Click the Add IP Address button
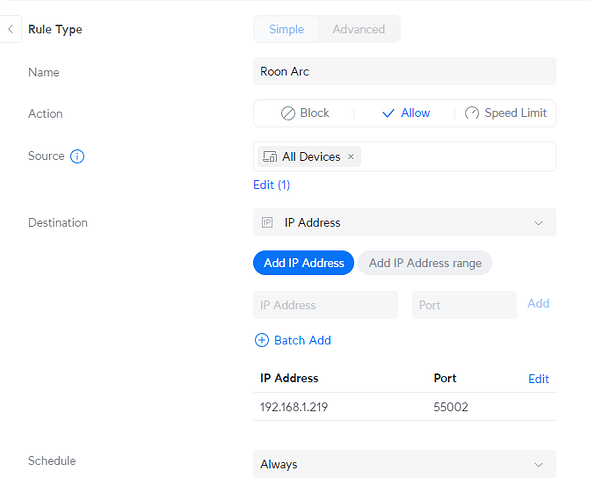Screen dimensions: 589x500 tap(304, 263)
